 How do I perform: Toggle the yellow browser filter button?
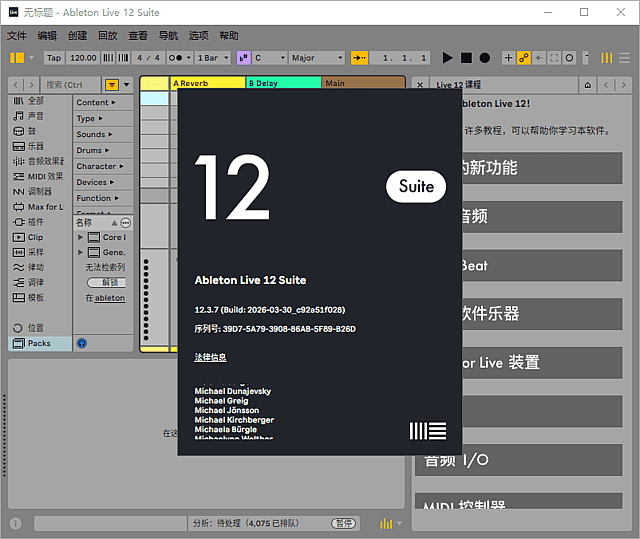click(112, 85)
